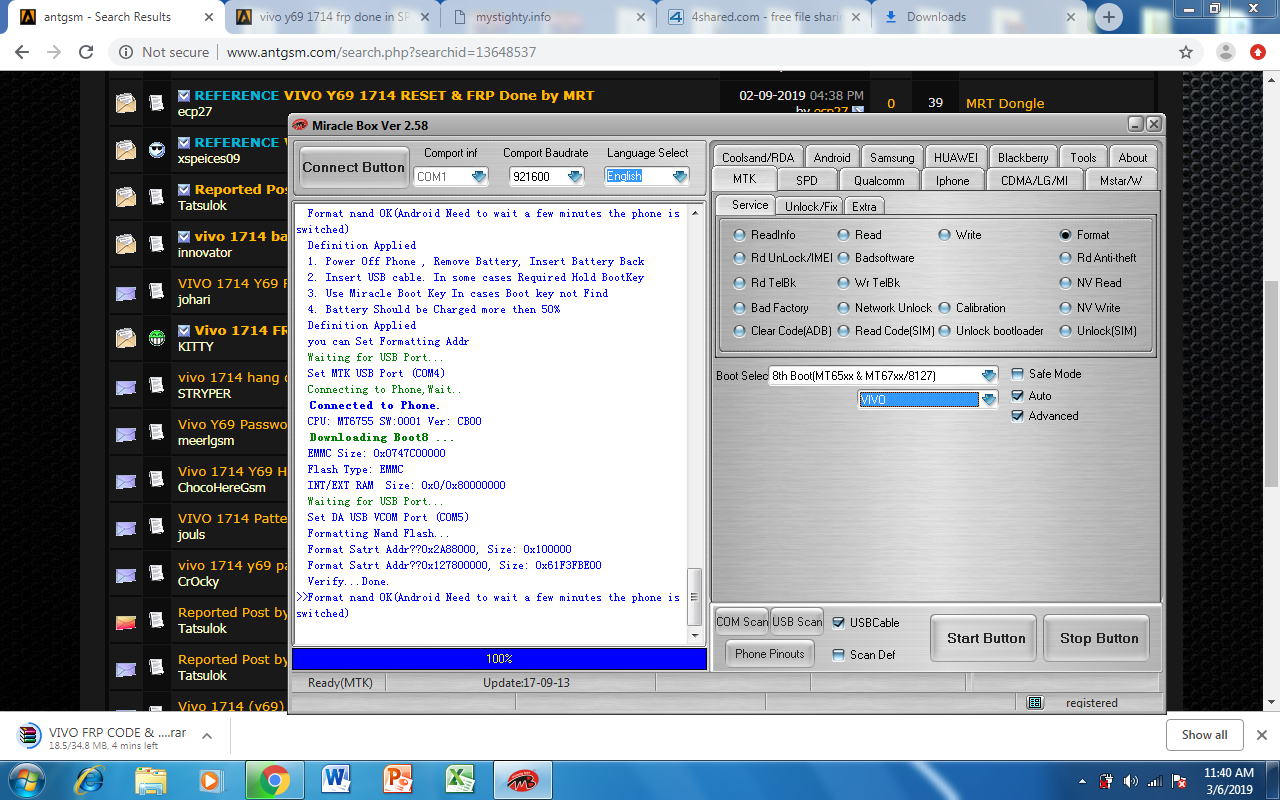Expand the Boot Select 8th Boot dropdown
Screen dimensions: 1280x800
pos(989,376)
